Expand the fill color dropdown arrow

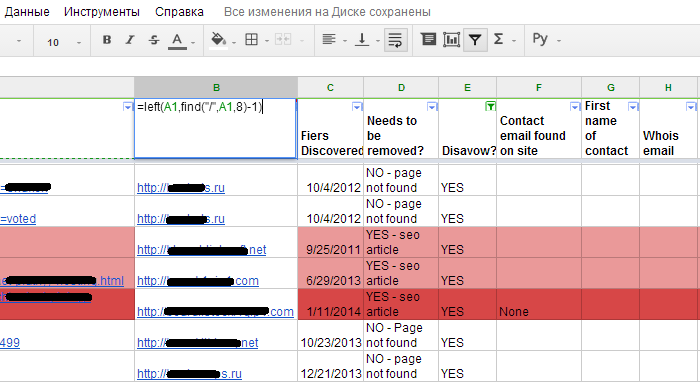coord(233,43)
